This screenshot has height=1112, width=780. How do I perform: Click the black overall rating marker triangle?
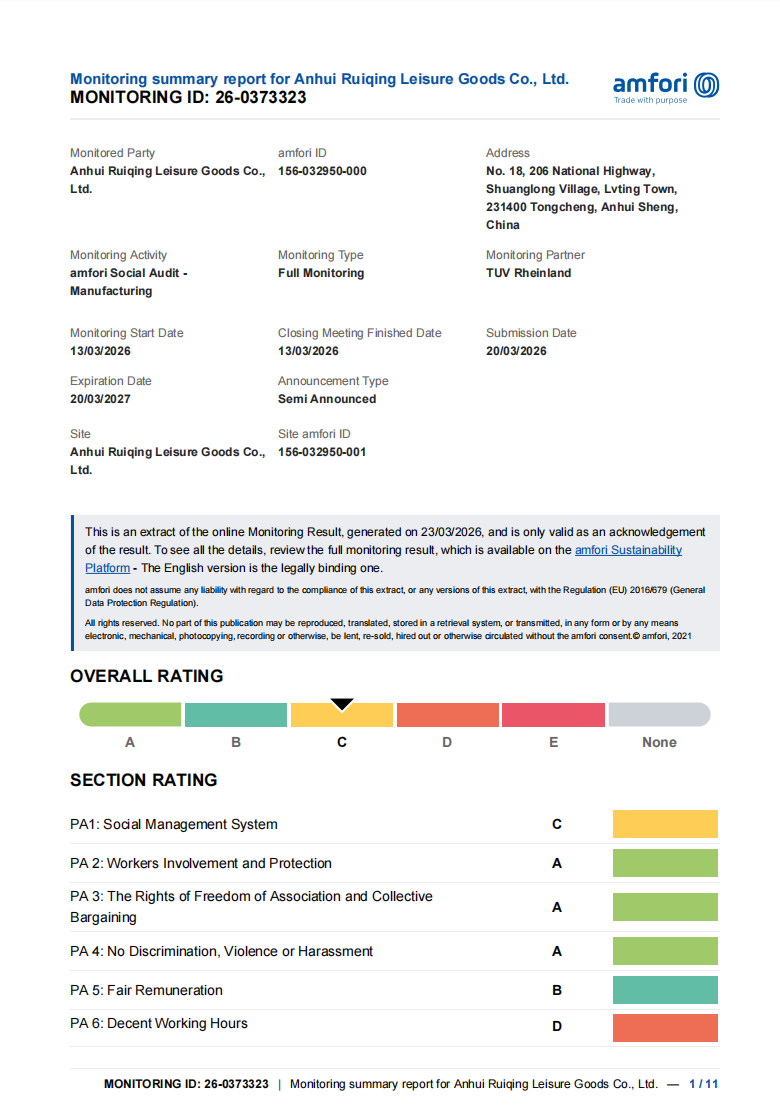click(x=342, y=704)
